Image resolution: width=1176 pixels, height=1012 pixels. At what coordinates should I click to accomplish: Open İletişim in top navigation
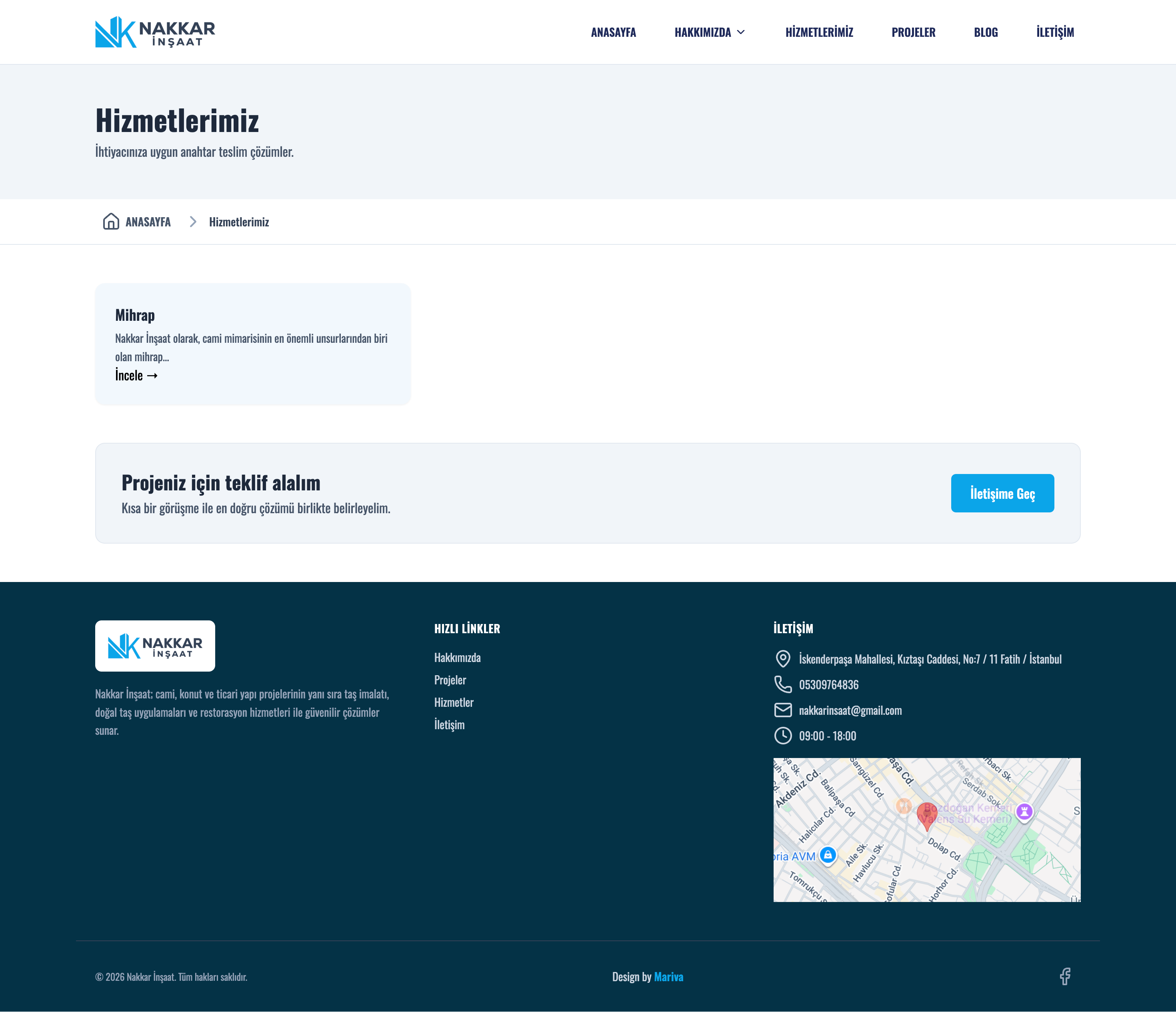tap(1054, 32)
